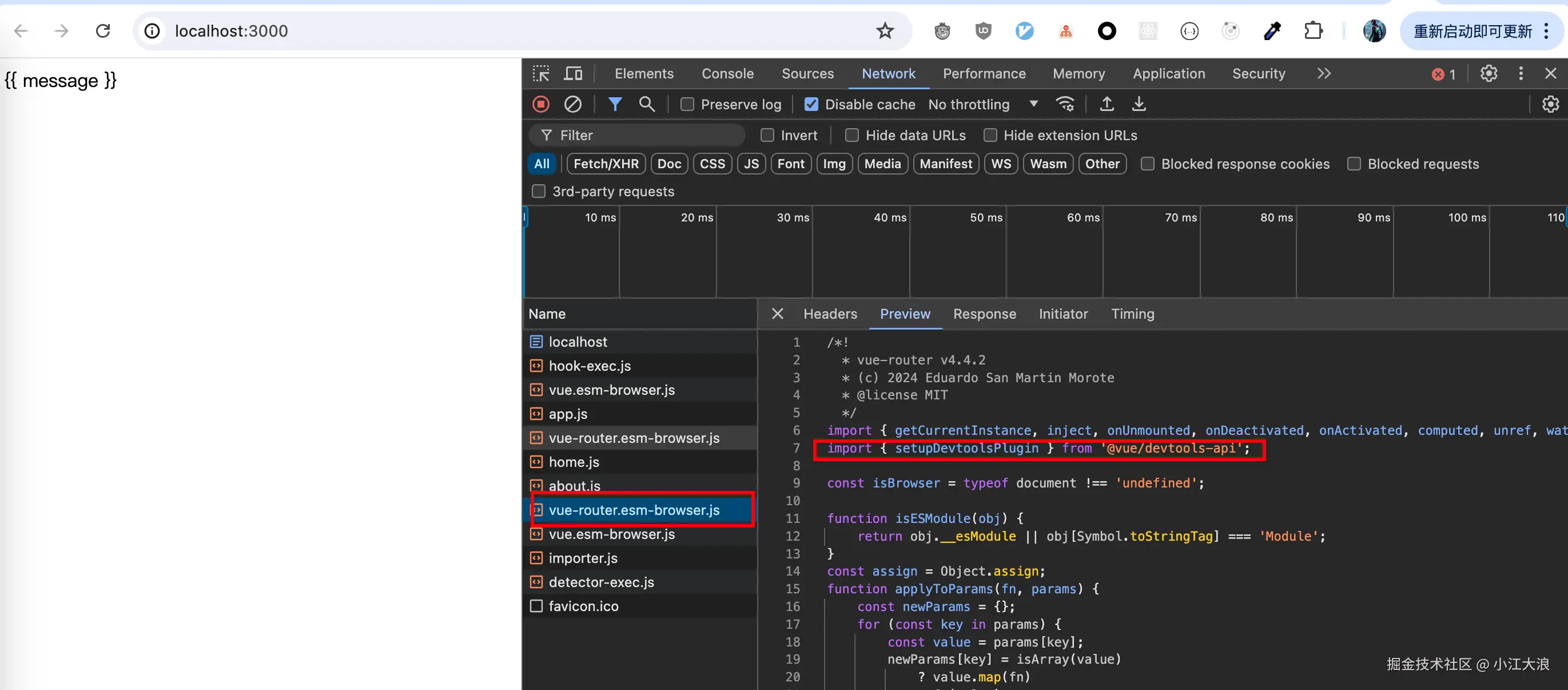Screen dimensions: 1568x690
Task: Filter requests by Fetch/XHR type
Action: coord(606,164)
